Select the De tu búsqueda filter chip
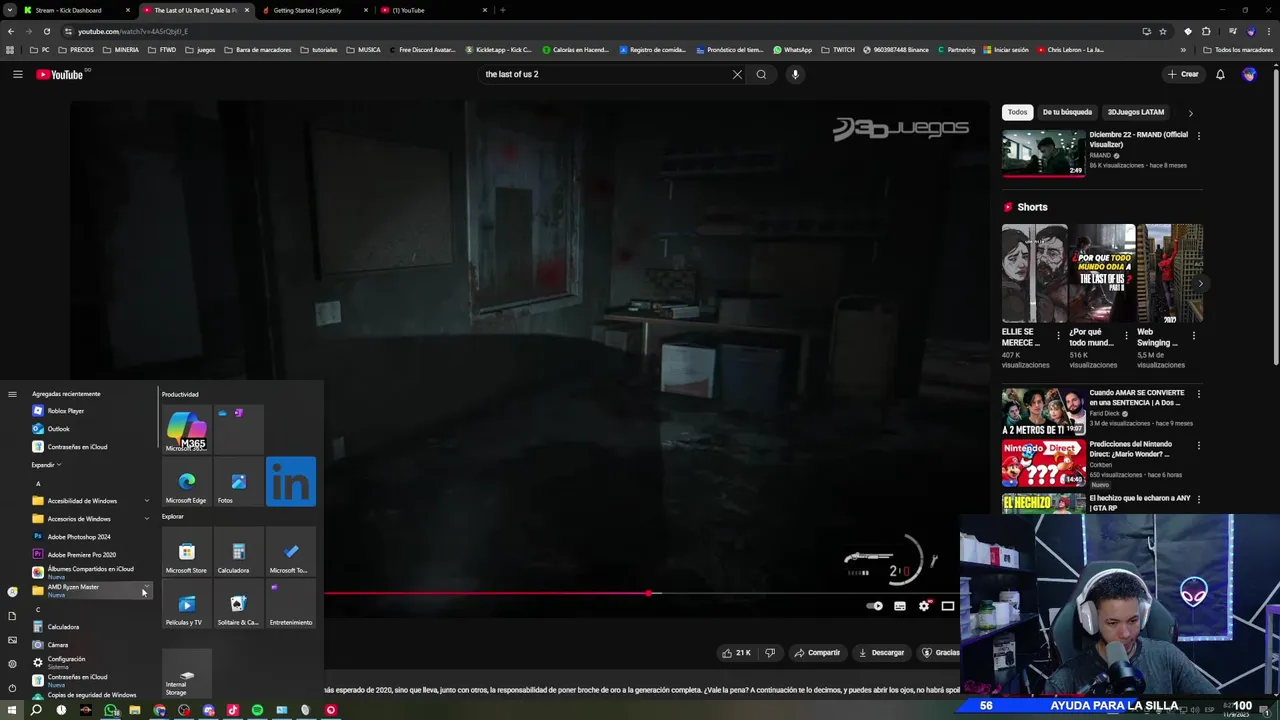Viewport: 1280px width, 720px height. coord(1067,112)
